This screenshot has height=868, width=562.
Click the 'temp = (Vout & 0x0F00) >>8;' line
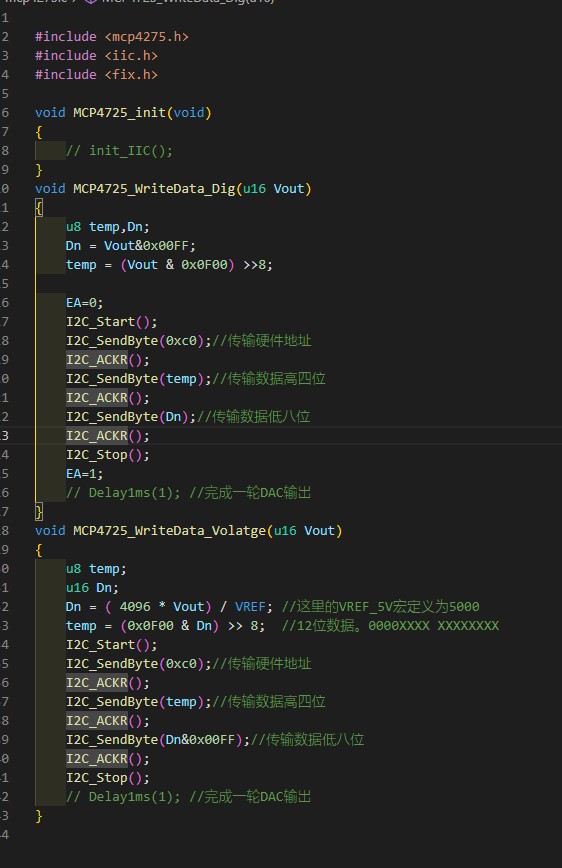tap(169, 265)
